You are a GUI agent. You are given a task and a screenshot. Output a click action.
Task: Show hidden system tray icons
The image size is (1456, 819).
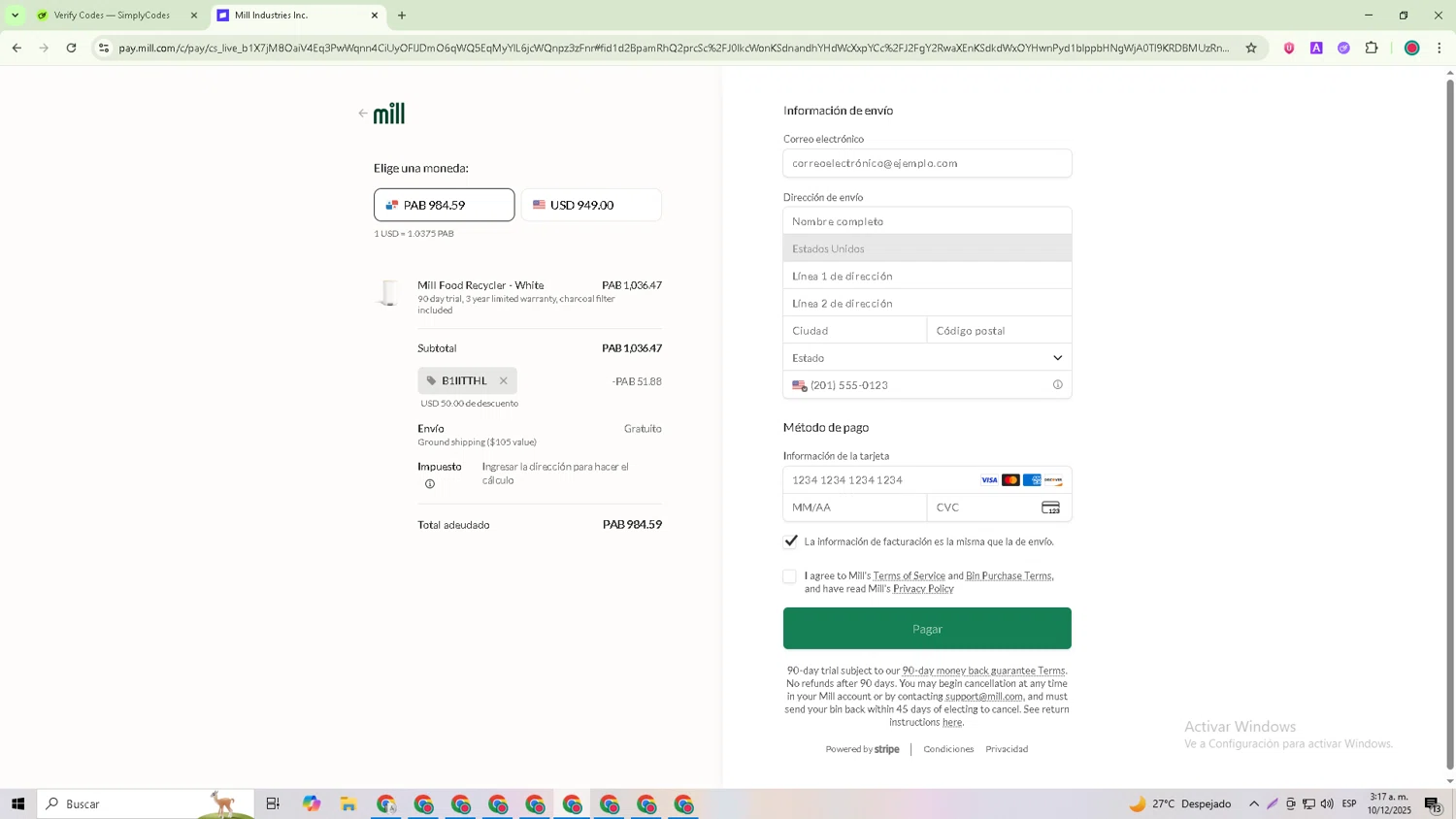pyautogui.click(x=1254, y=803)
